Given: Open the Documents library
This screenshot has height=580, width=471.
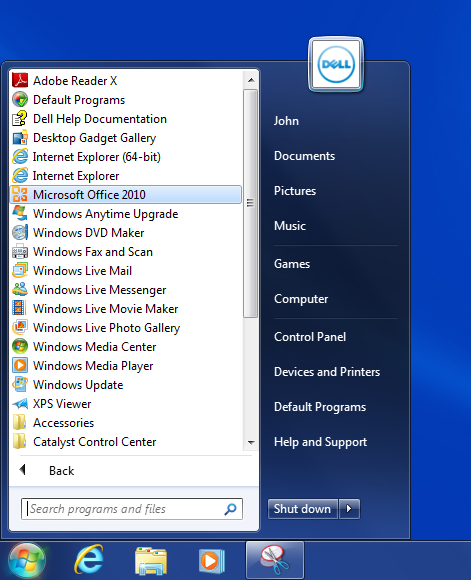Looking at the screenshot, I should pos(304,156).
